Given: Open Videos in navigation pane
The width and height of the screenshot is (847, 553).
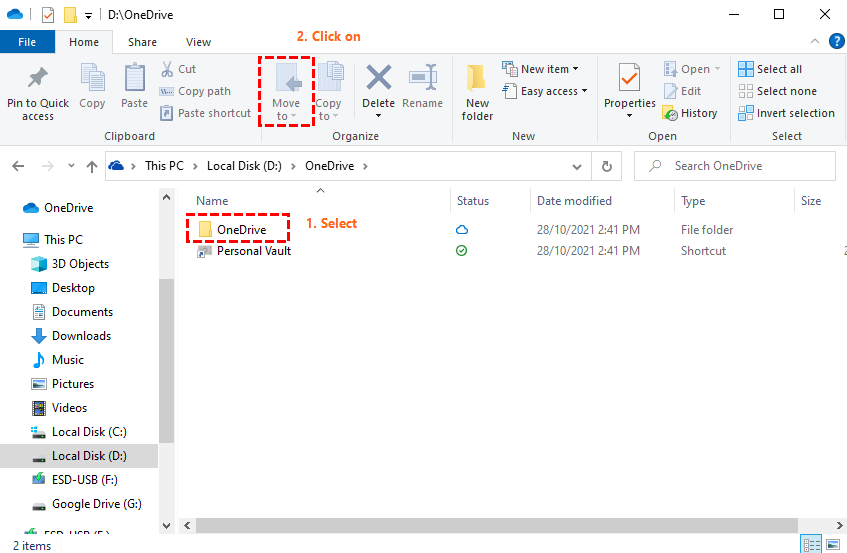Looking at the screenshot, I should [69, 408].
